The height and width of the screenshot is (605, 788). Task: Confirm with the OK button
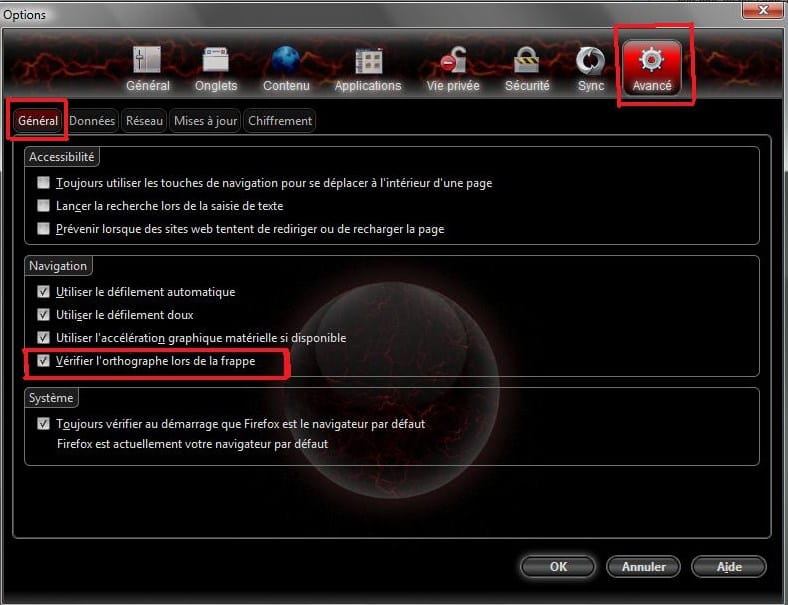(558, 567)
